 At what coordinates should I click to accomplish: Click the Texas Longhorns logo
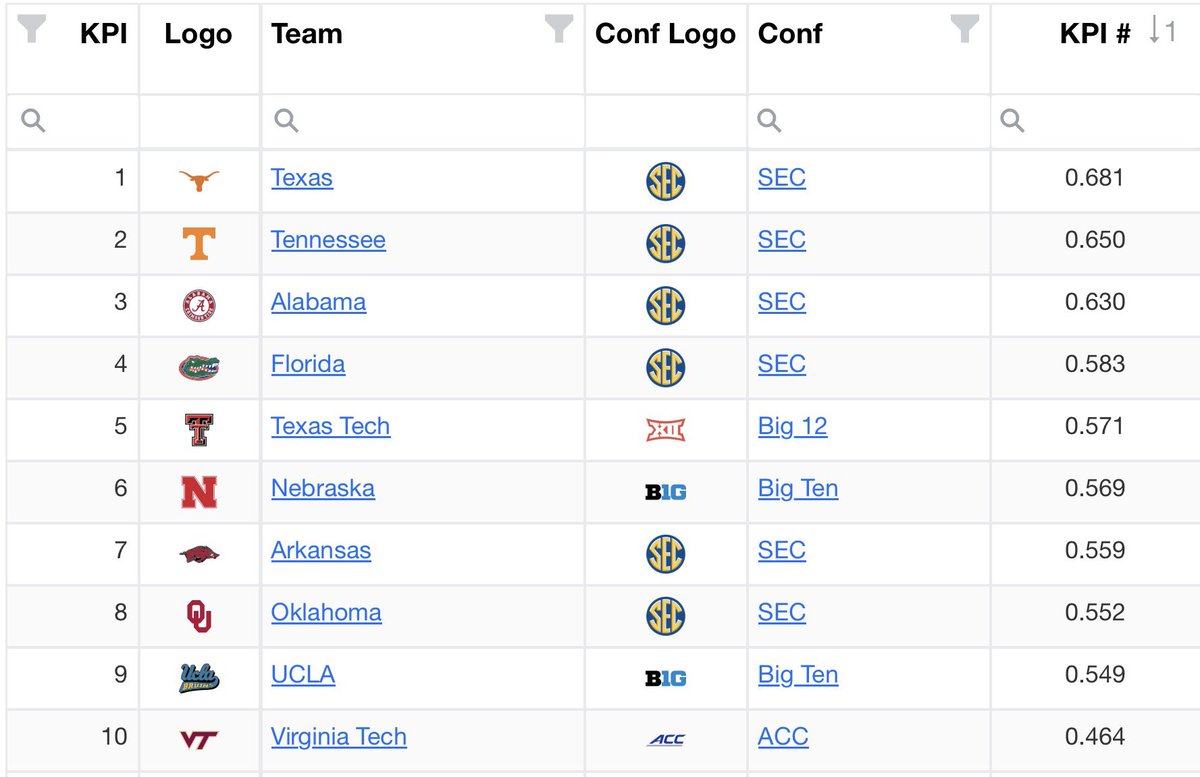tap(199, 179)
